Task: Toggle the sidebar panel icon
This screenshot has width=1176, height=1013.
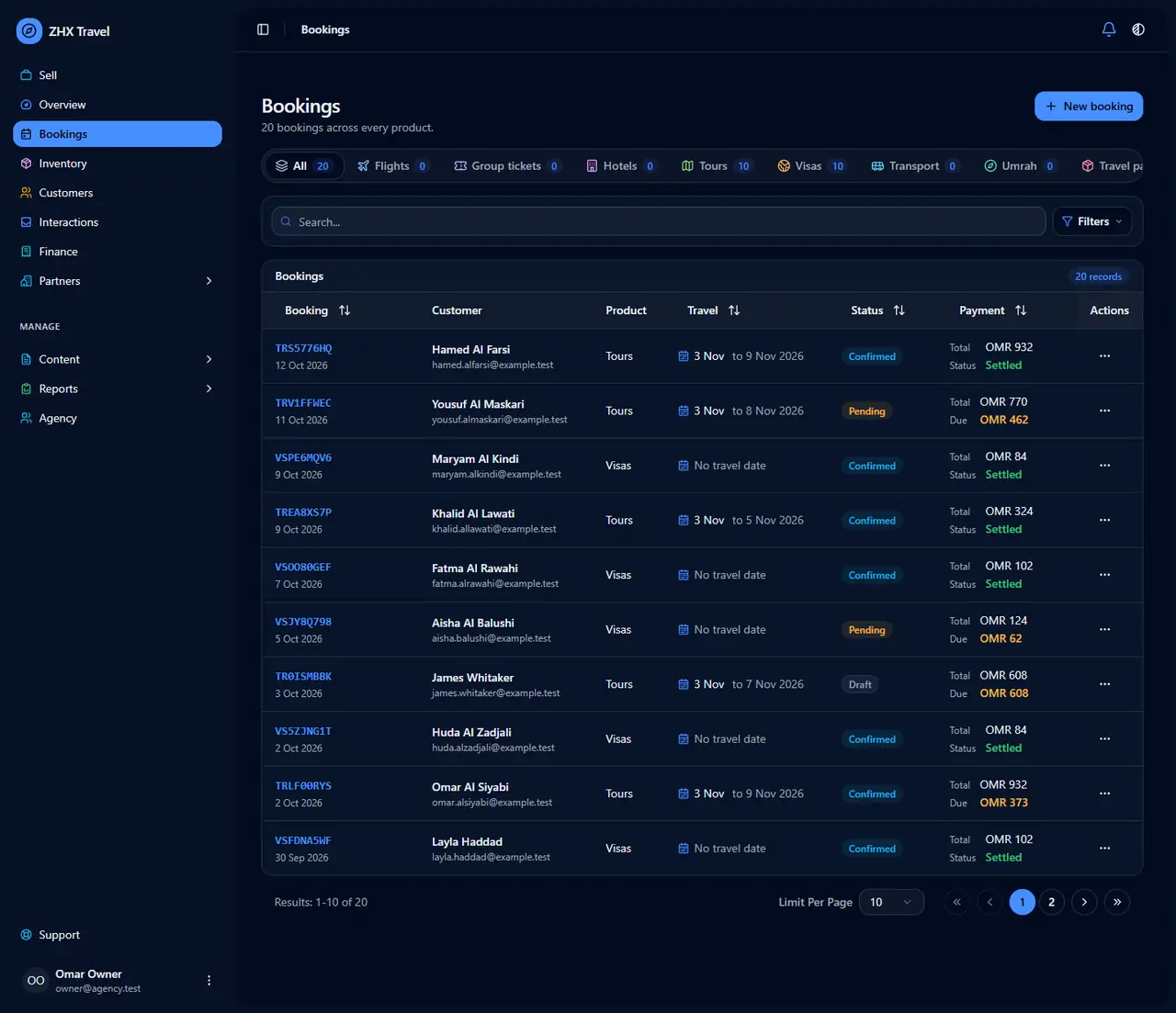Action: pos(263,29)
